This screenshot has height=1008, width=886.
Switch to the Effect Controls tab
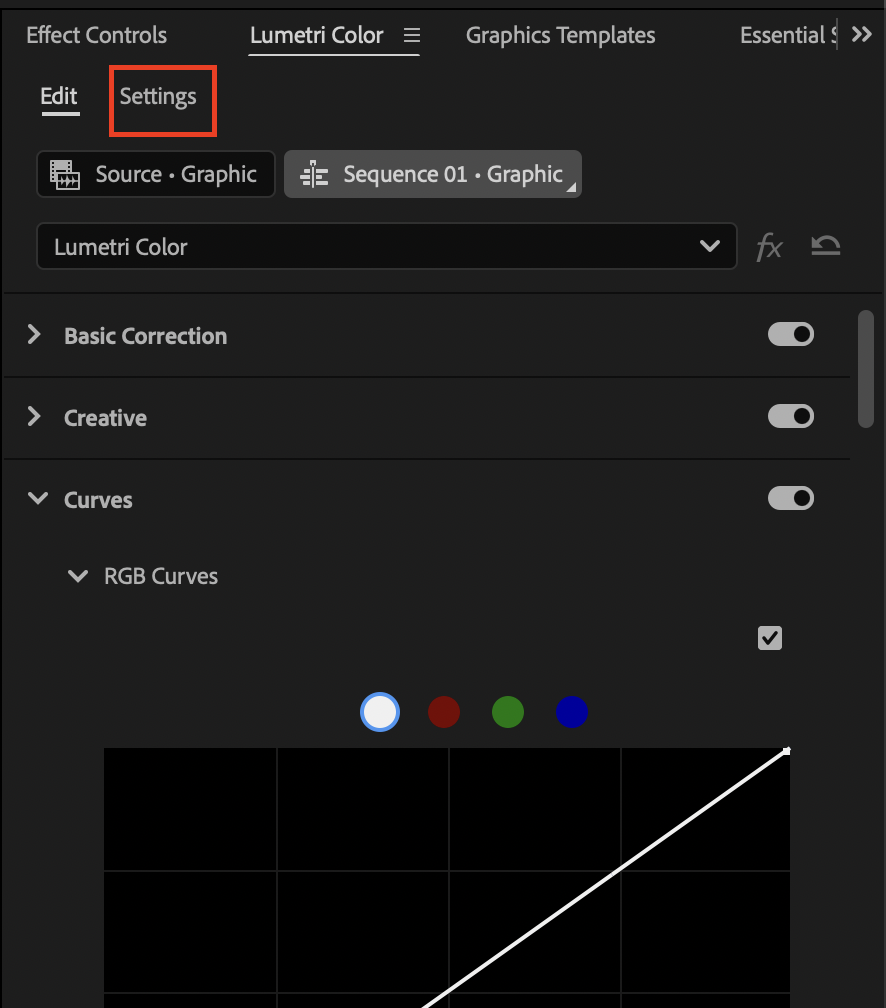pos(96,35)
